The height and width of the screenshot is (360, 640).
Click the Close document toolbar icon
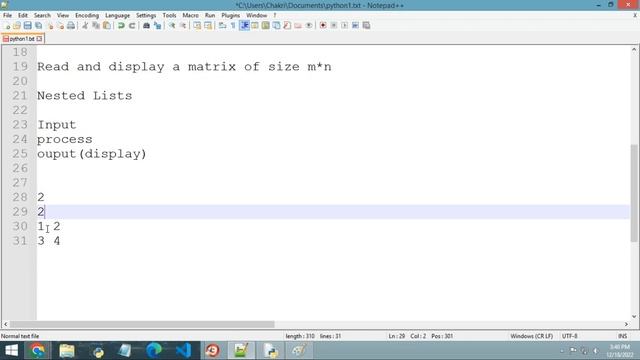50,26
